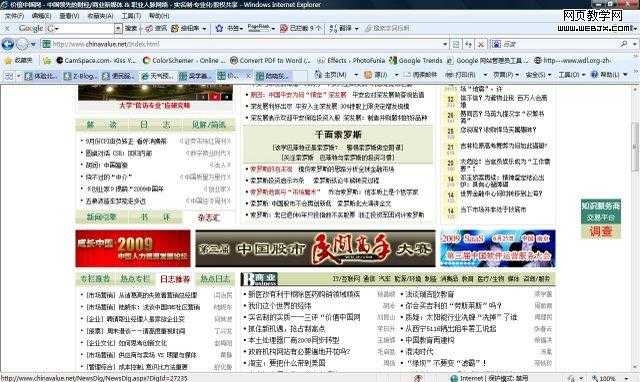Click the Quick Tabs grid icon
The height and width of the screenshot is (382, 640).
coord(9,76)
